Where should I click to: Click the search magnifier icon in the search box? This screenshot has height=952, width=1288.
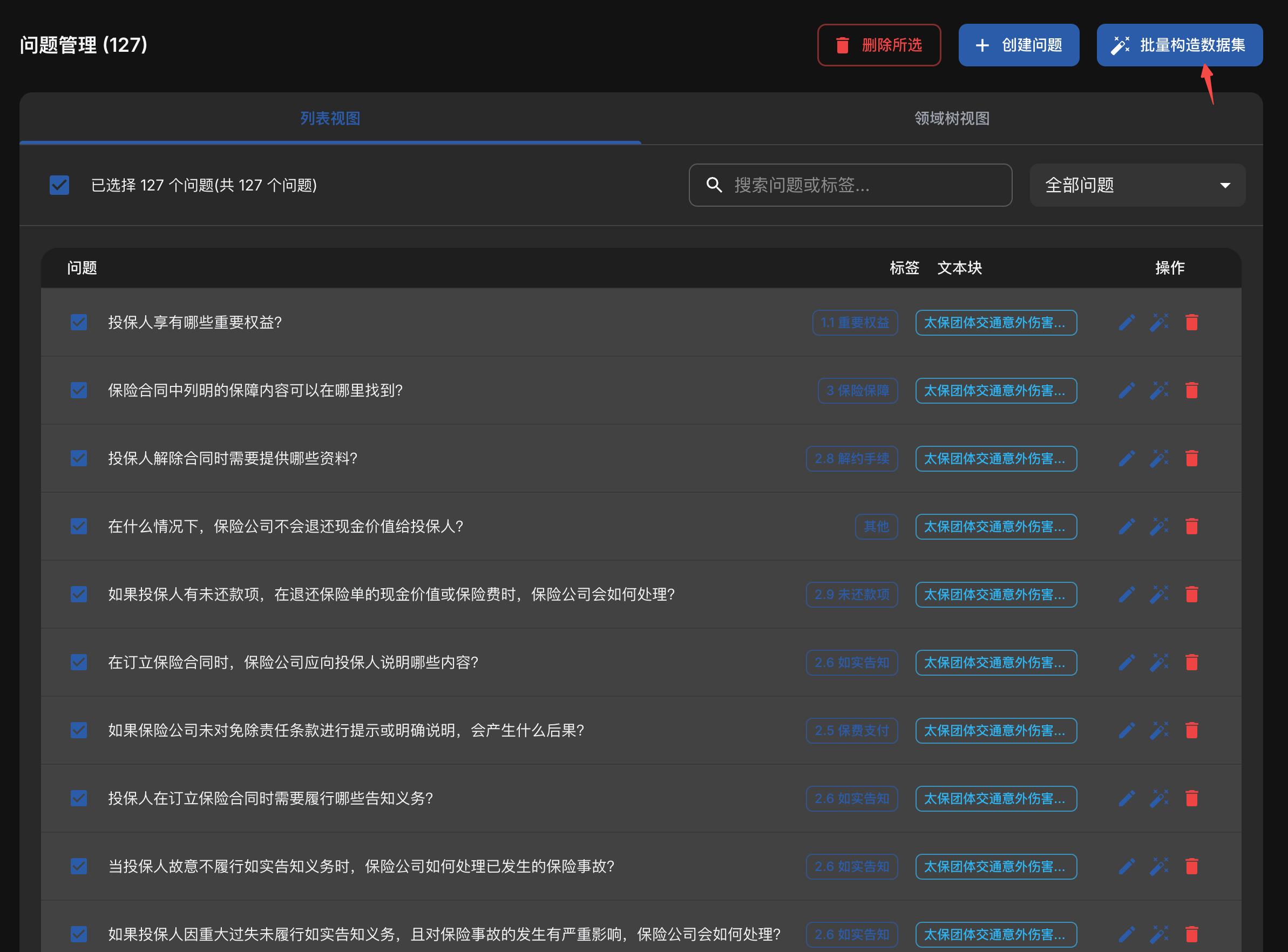714,185
